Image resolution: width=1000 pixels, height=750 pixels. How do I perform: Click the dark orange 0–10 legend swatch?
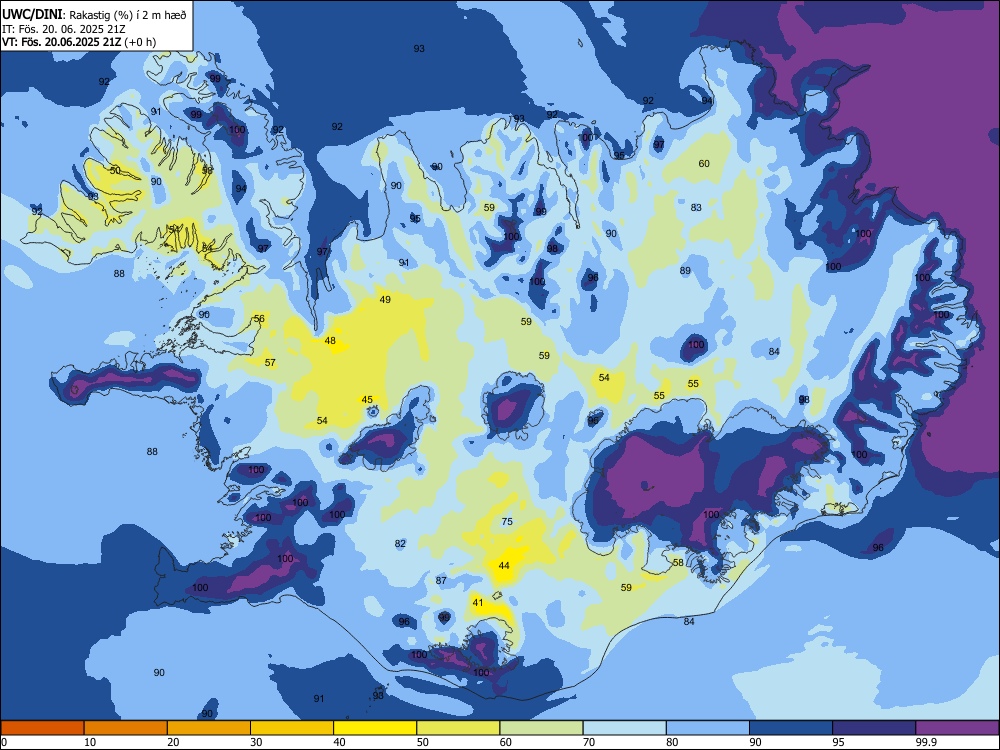[42, 728]
